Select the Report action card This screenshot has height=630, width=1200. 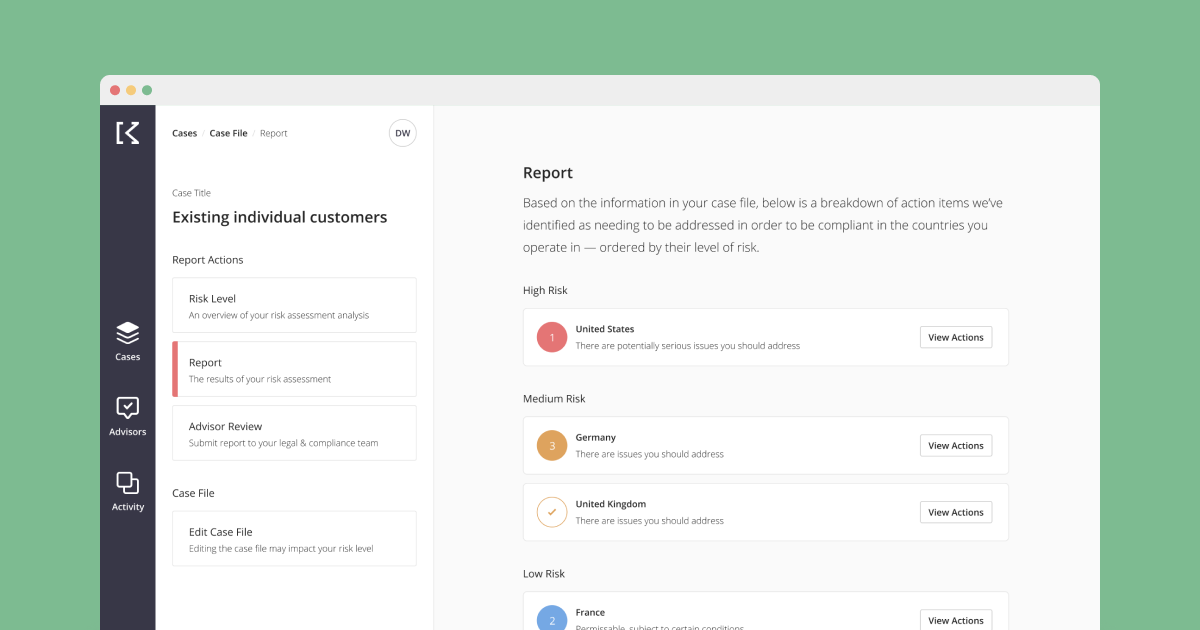click(x=294, y=369)
